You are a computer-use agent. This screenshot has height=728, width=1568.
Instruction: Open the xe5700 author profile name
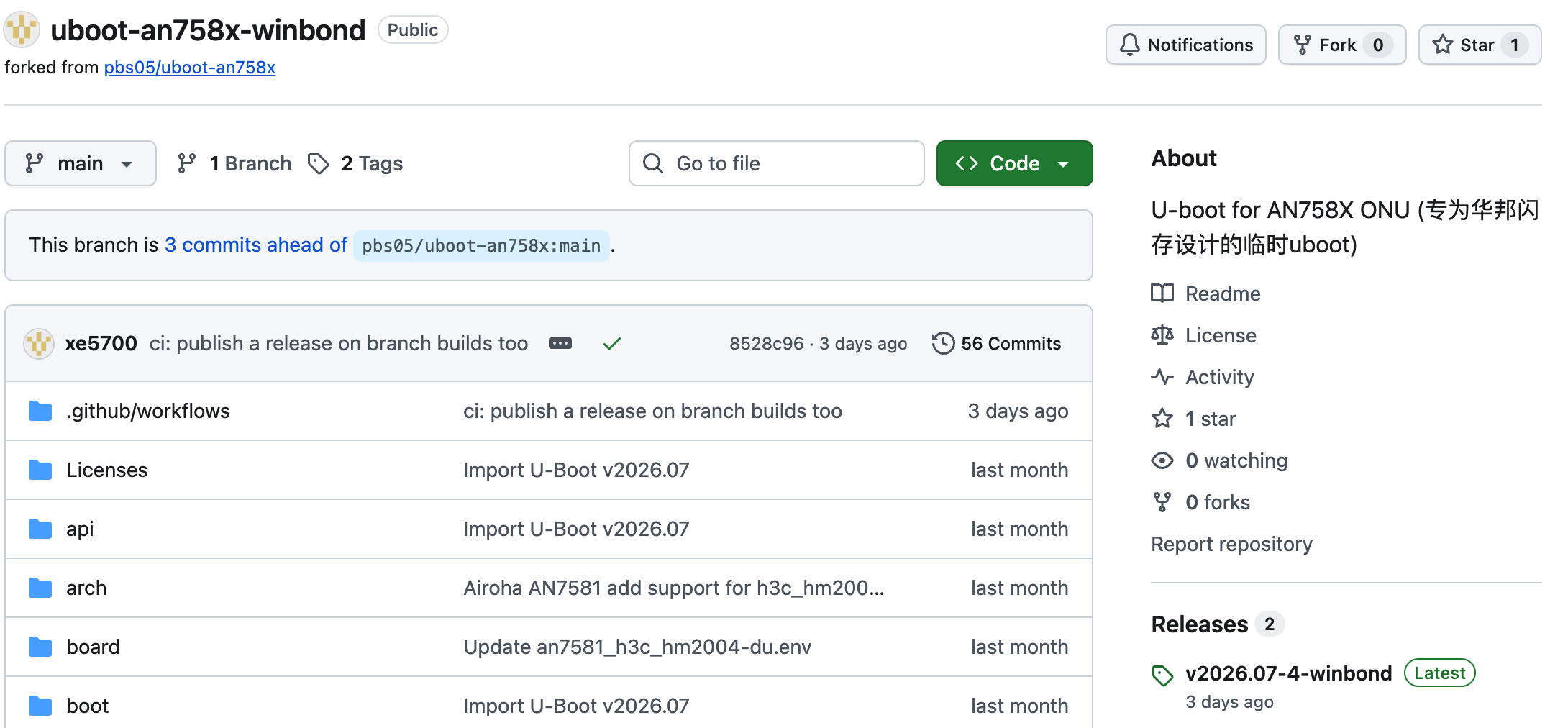pos(101,343)
